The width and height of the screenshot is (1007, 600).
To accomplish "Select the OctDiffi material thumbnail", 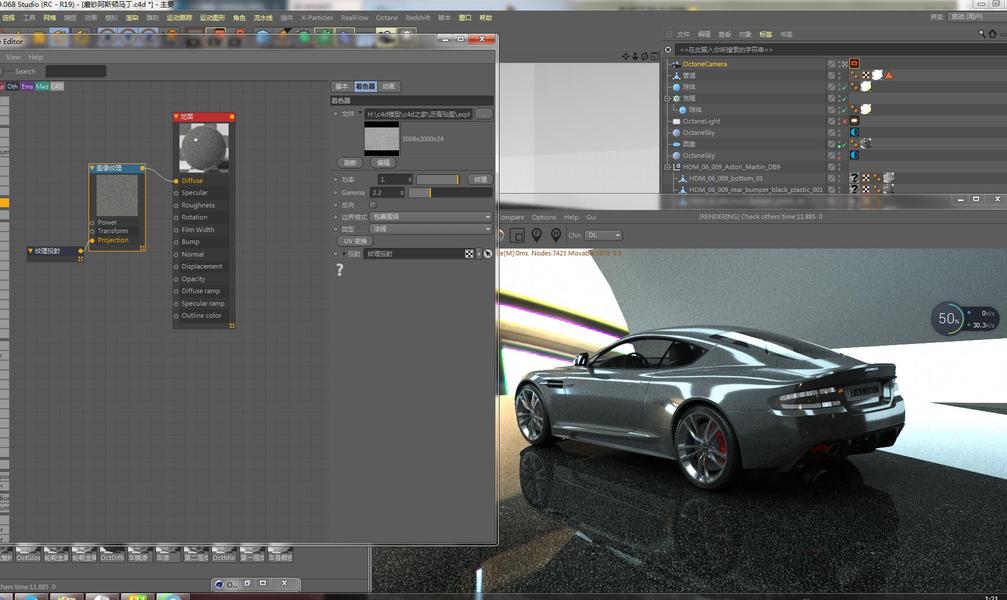I will [x=112, y=553].
